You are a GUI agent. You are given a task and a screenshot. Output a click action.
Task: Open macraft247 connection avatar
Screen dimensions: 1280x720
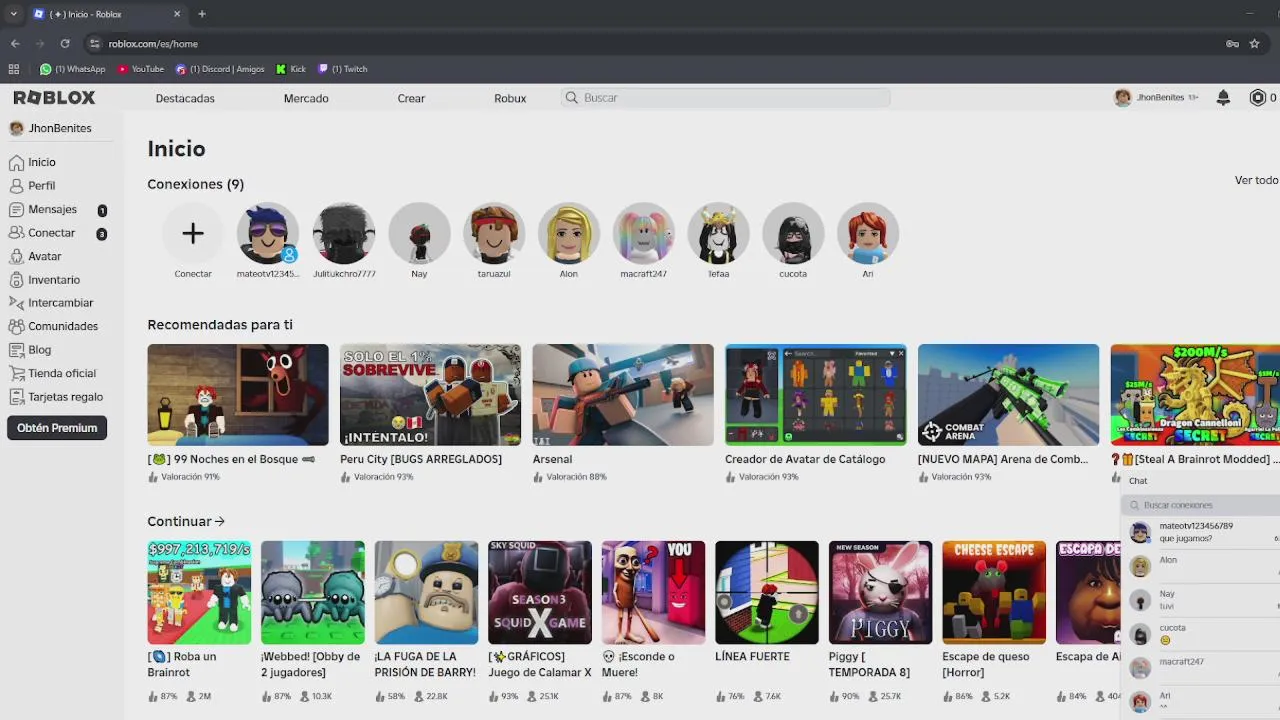point(644,233)
